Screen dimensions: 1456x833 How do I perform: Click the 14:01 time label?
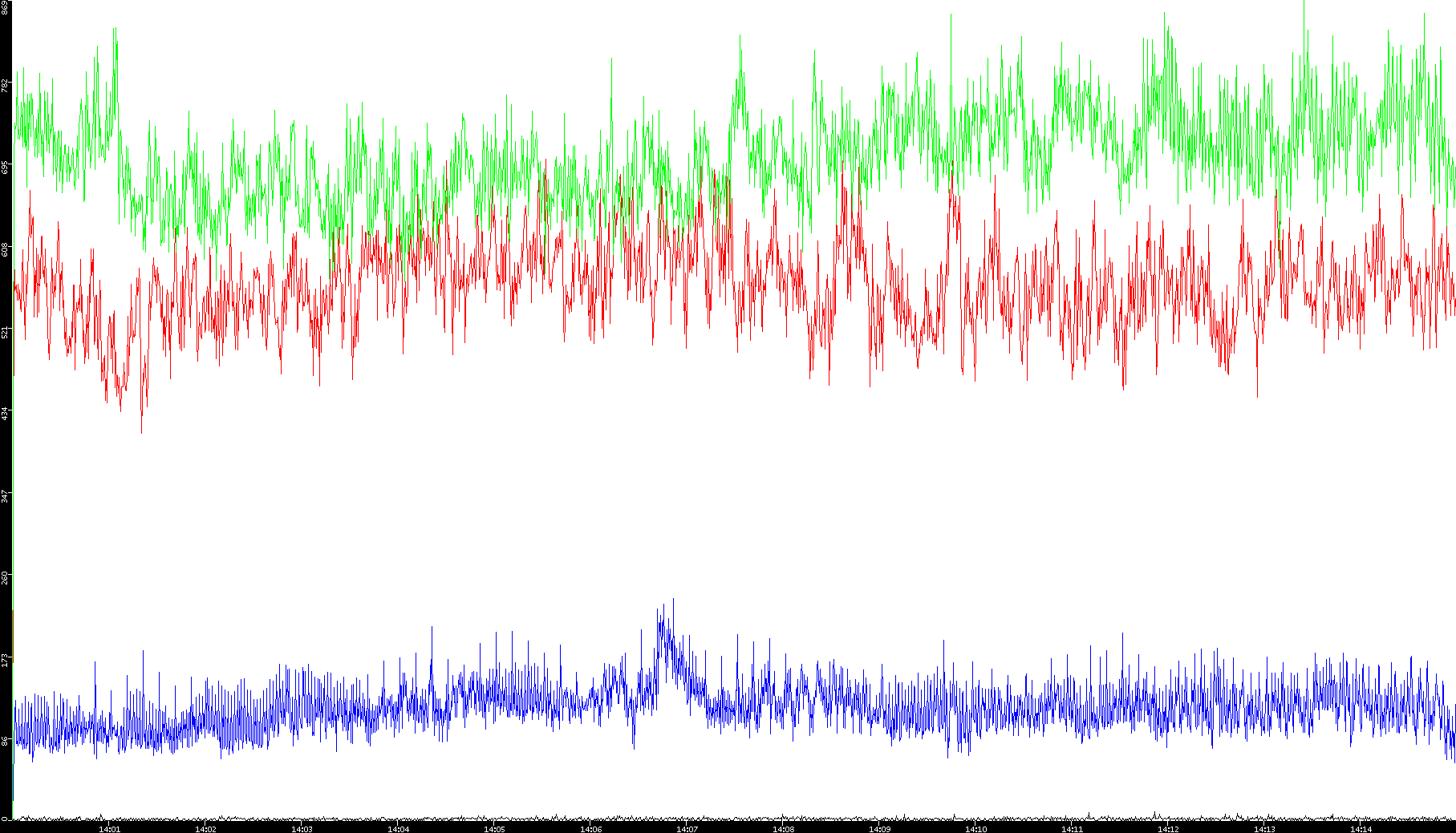[x=109, y=829]
